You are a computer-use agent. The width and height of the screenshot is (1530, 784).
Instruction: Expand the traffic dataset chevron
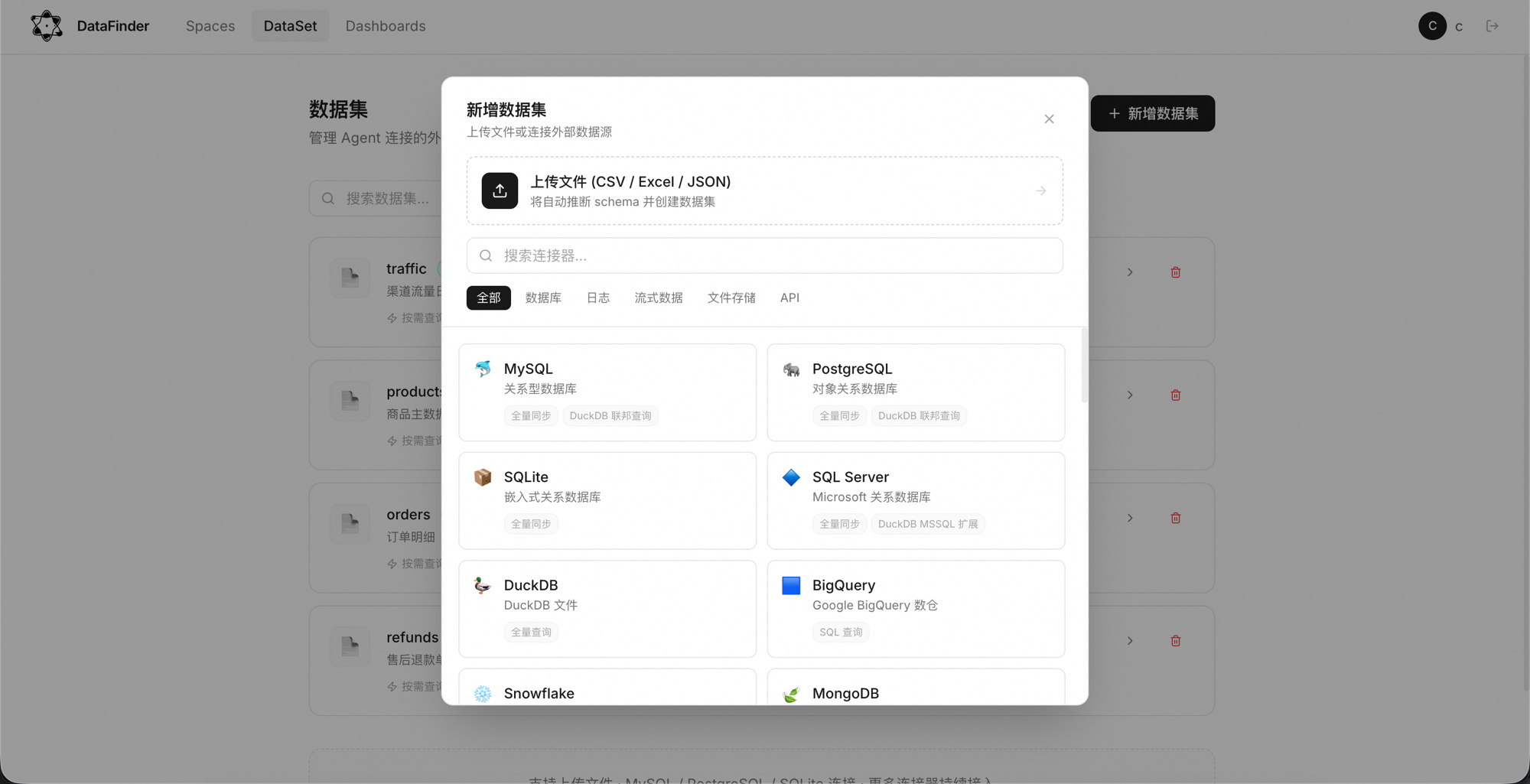(x=1130, y=272)
